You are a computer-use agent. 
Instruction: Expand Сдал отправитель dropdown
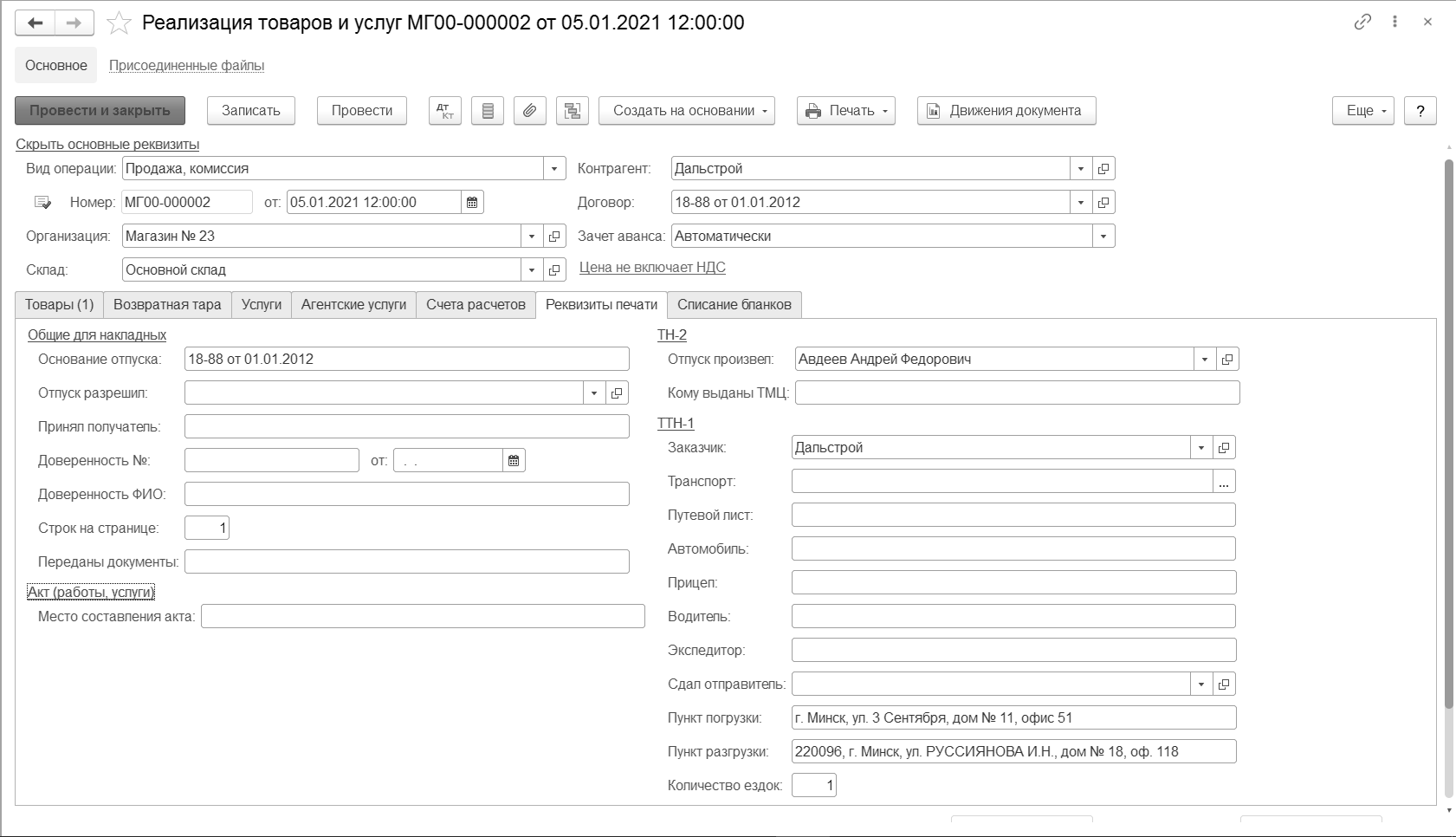(1201, 684)
